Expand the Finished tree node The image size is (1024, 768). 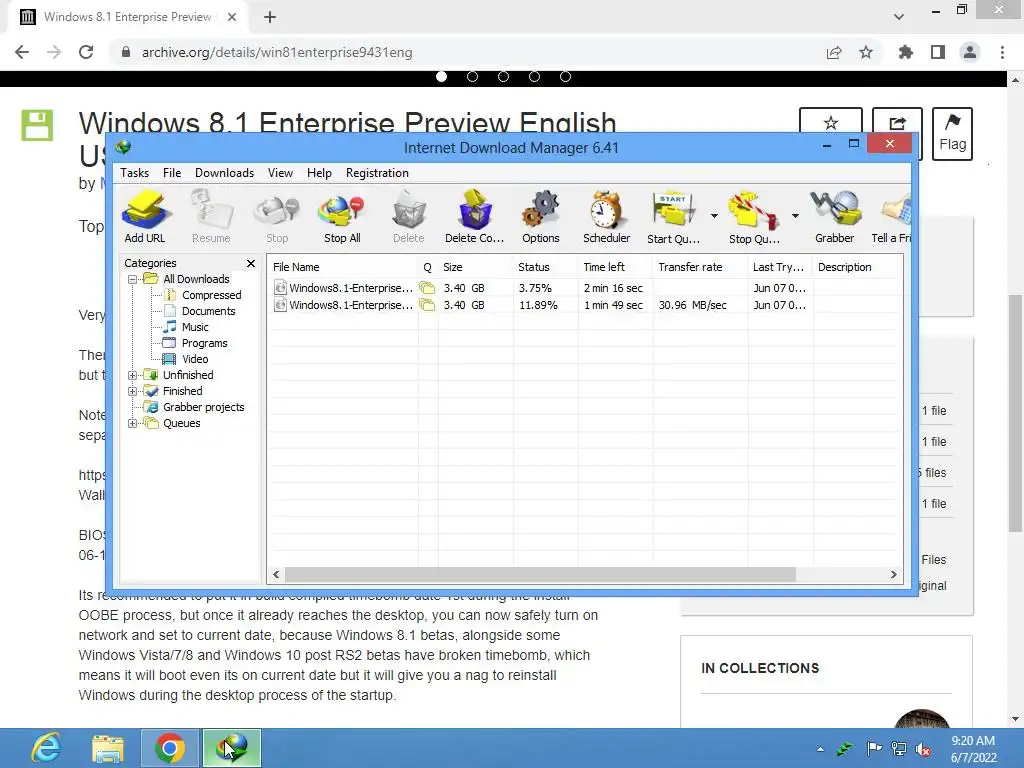click(x=132, y=391)
